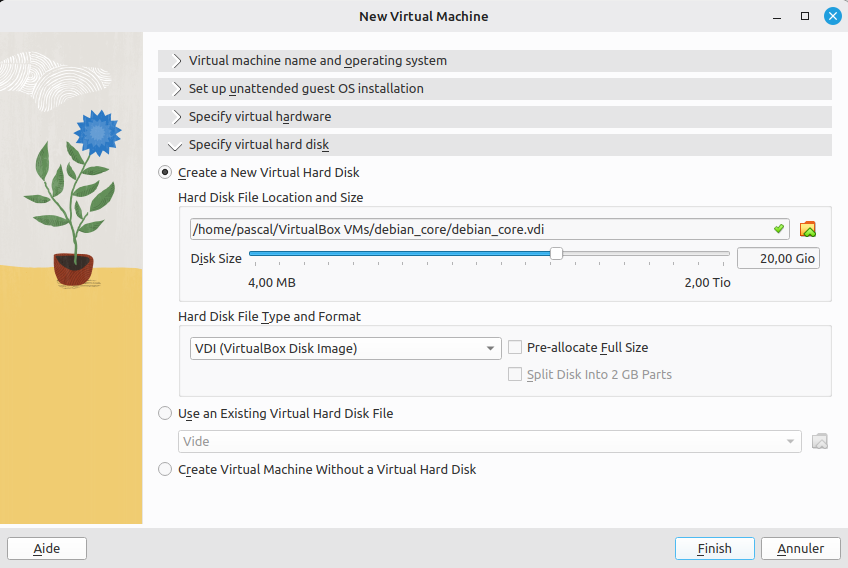The height and width of the screenshot is (568, 848).
Task: Click the disabled existing disk file browse icon
Action: tap(820, 441)
